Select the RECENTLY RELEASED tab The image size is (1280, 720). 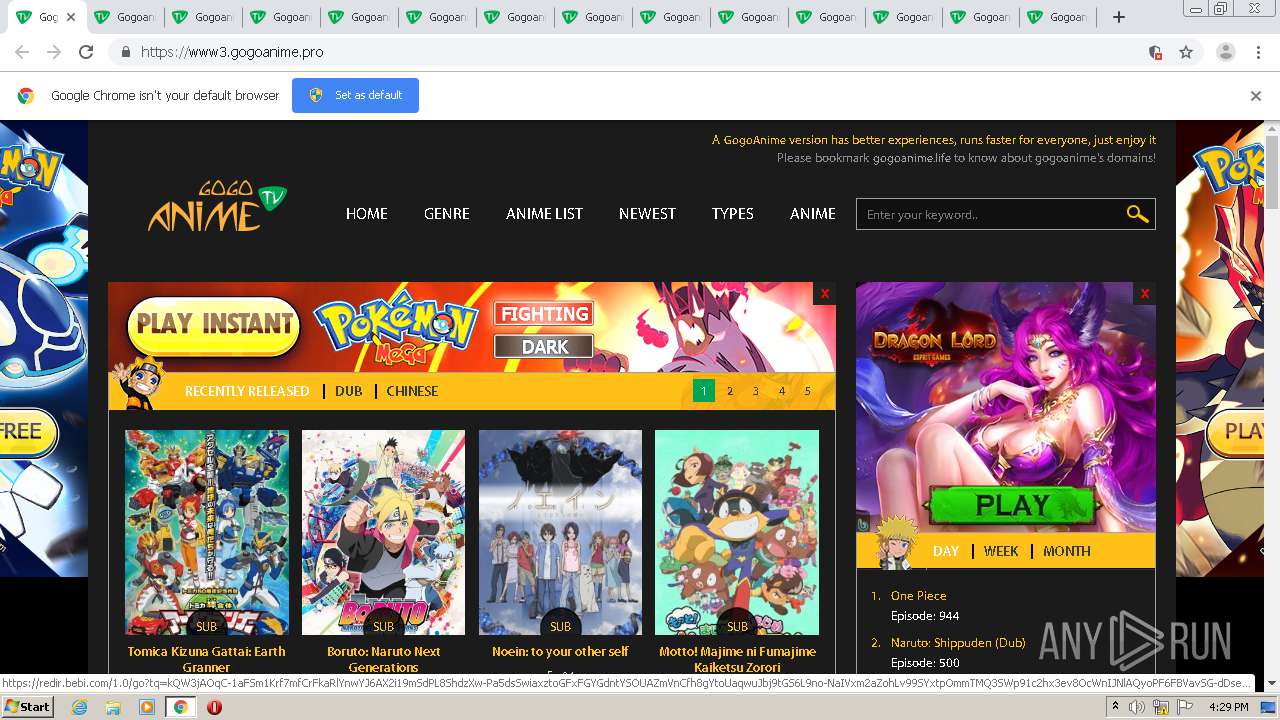click(247, 391)
